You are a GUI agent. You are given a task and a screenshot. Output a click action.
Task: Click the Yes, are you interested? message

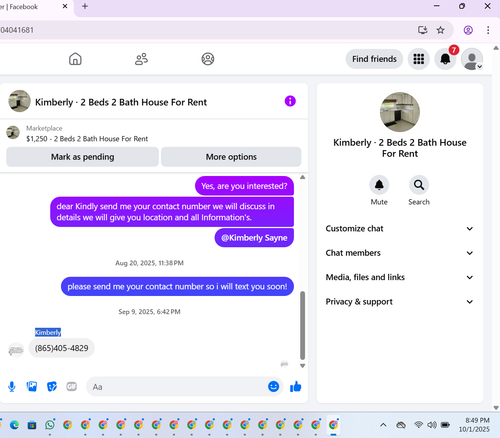(x=244, y=186)
